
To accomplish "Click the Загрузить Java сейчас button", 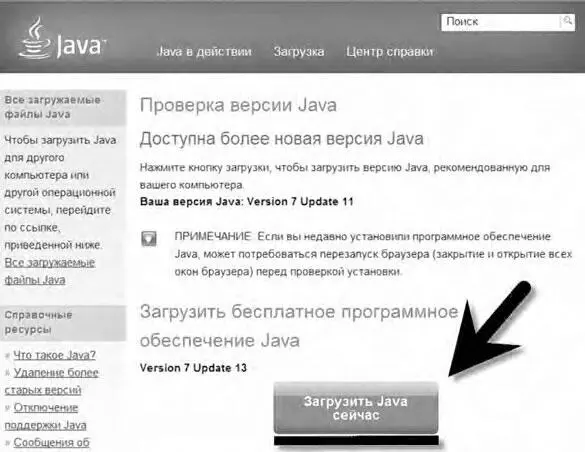I will point(356,408).
